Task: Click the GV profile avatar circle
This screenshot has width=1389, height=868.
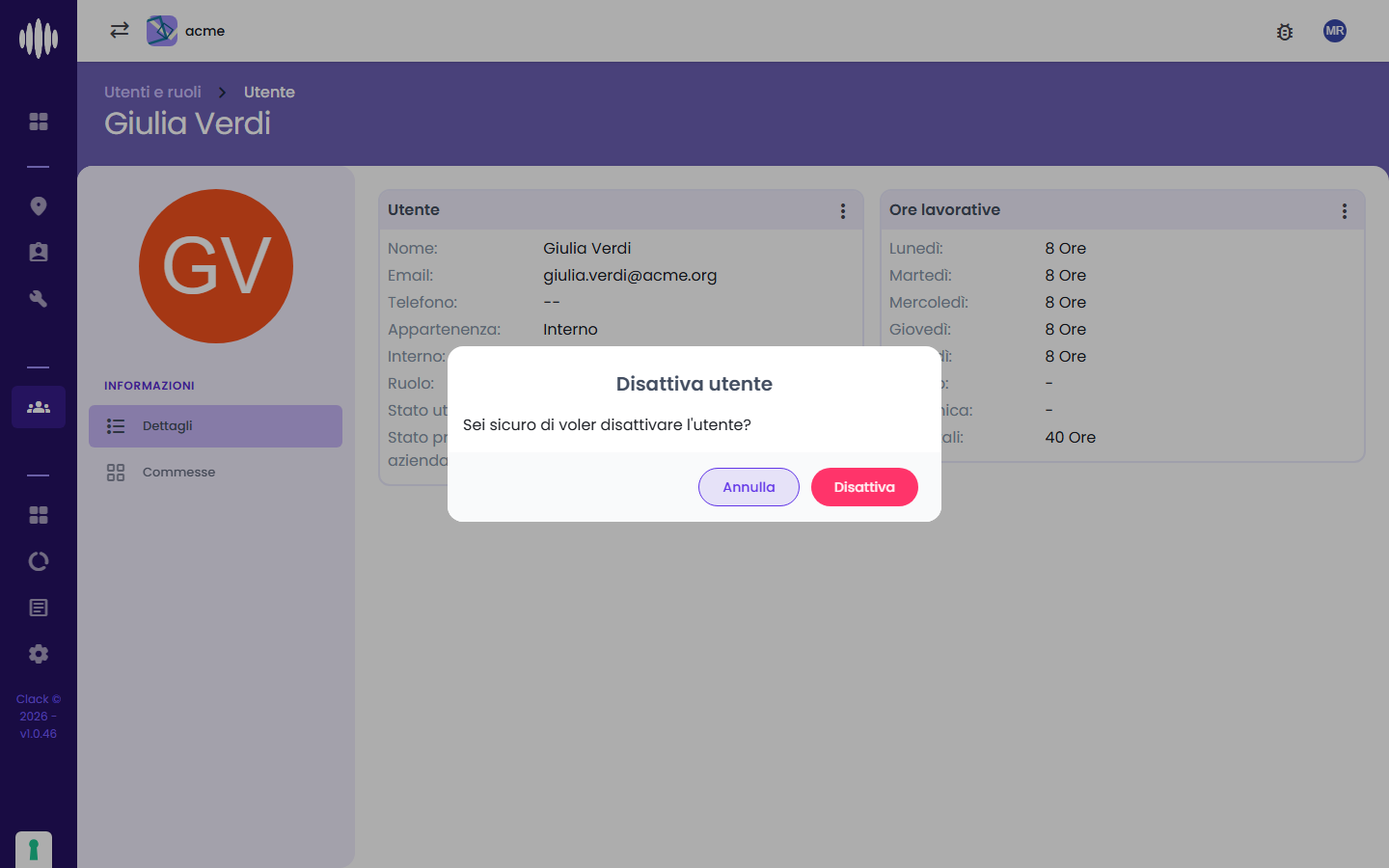Action: 216,266
